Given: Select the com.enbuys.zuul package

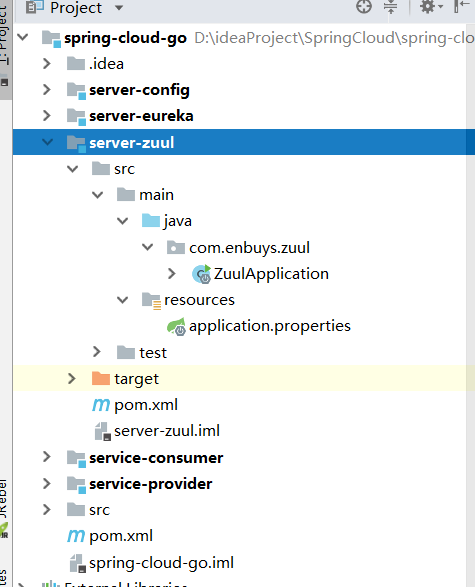Looking at the screenshot, I should pos(249,248).
